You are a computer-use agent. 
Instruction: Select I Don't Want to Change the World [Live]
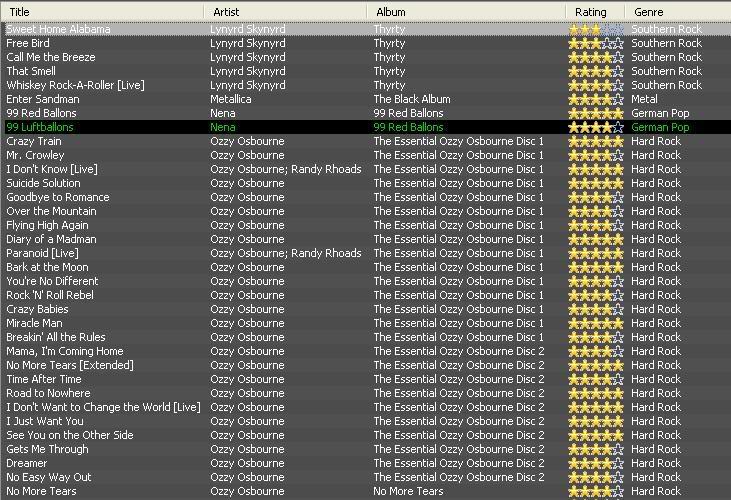[x=103, y=407]
